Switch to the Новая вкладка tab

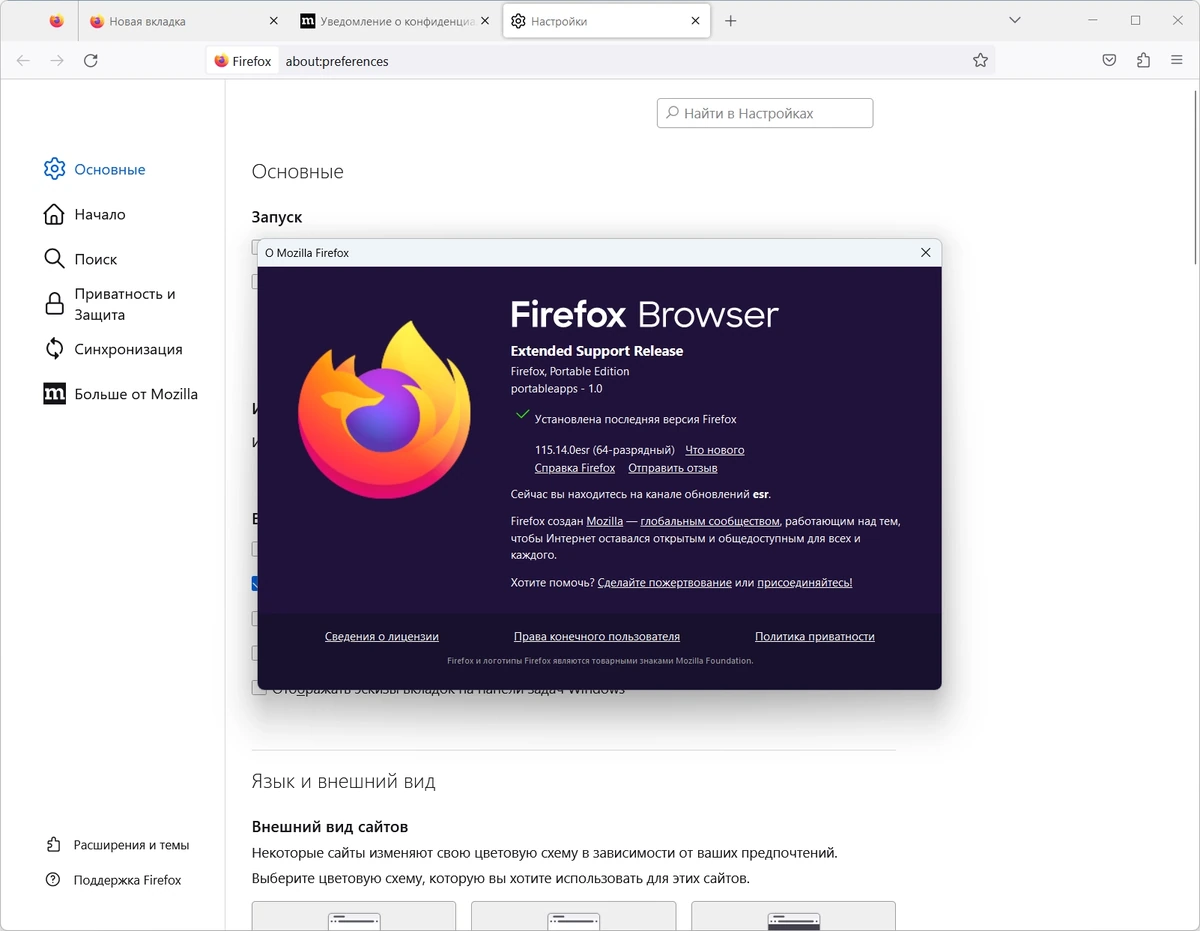pyautogui.click(x=183, y=21)
